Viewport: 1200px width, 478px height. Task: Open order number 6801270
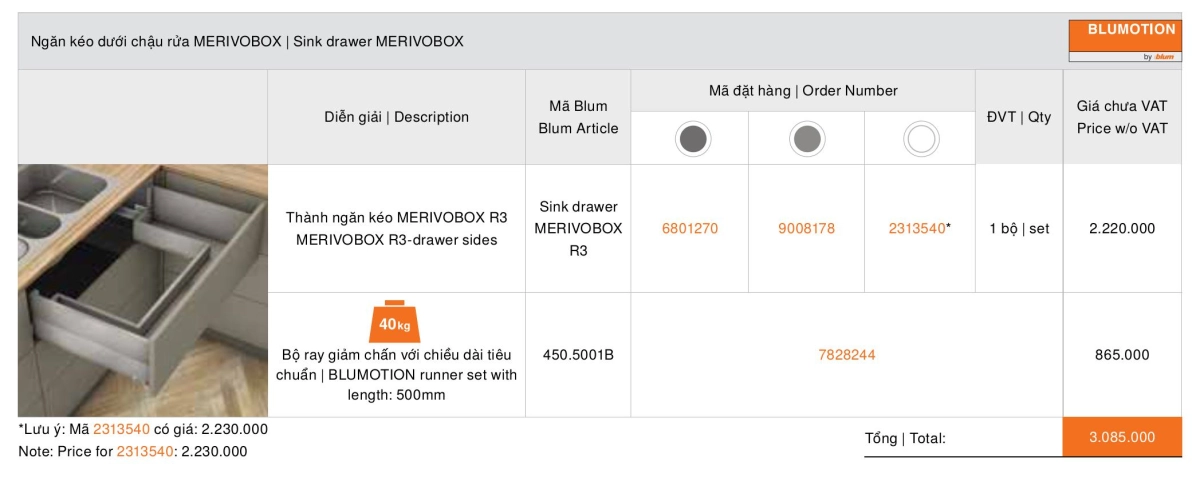[689, 228]
